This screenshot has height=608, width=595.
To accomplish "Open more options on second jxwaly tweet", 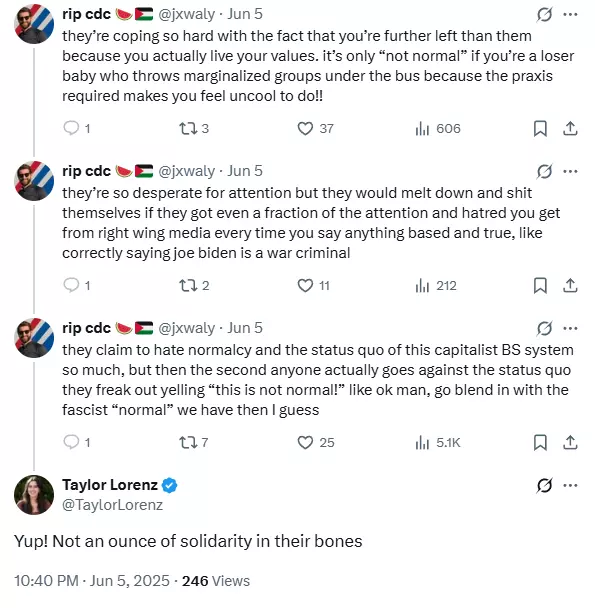I will point(570,171).
